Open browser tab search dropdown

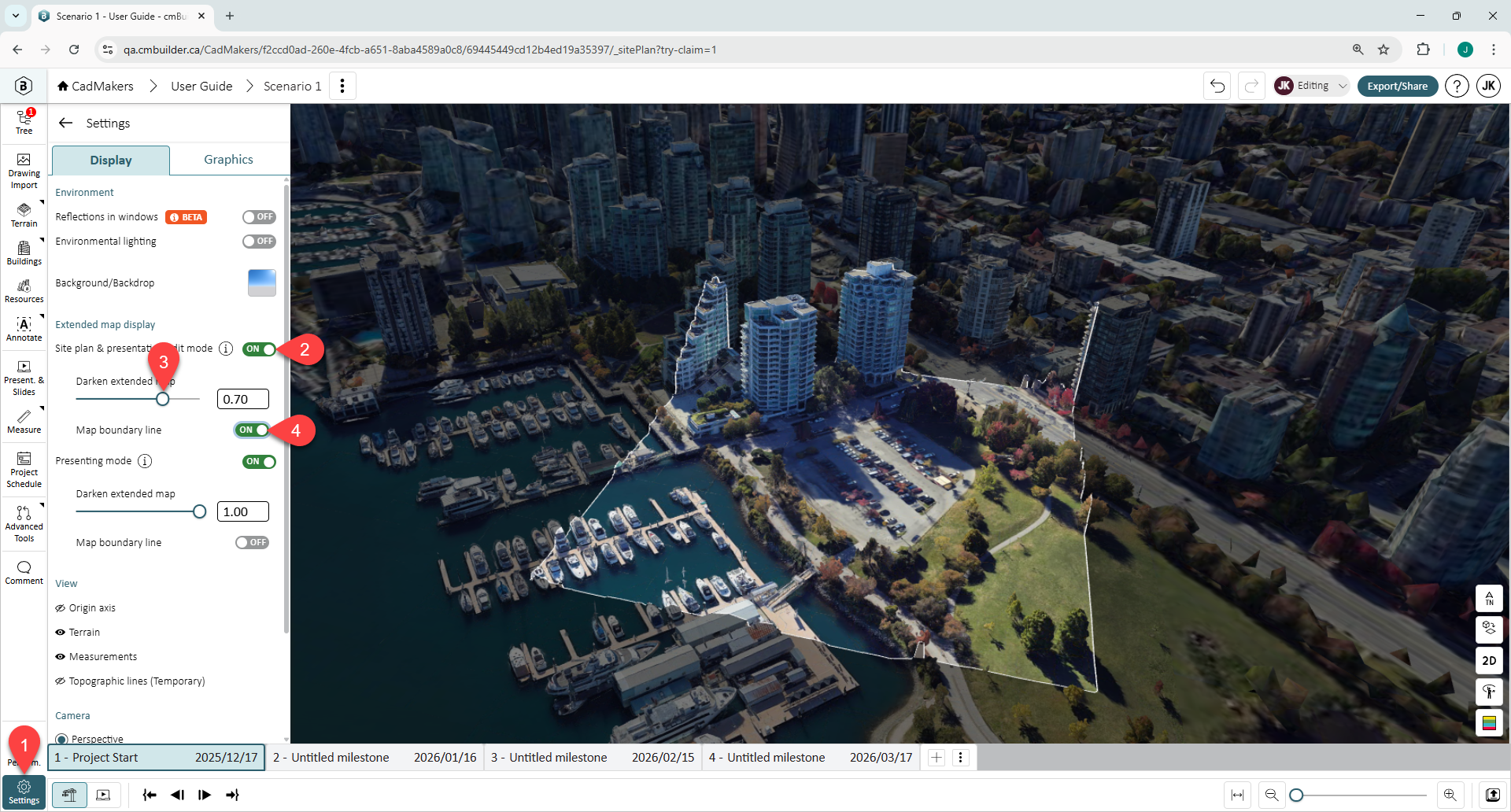pyautogui.click(x=16, y=16)
